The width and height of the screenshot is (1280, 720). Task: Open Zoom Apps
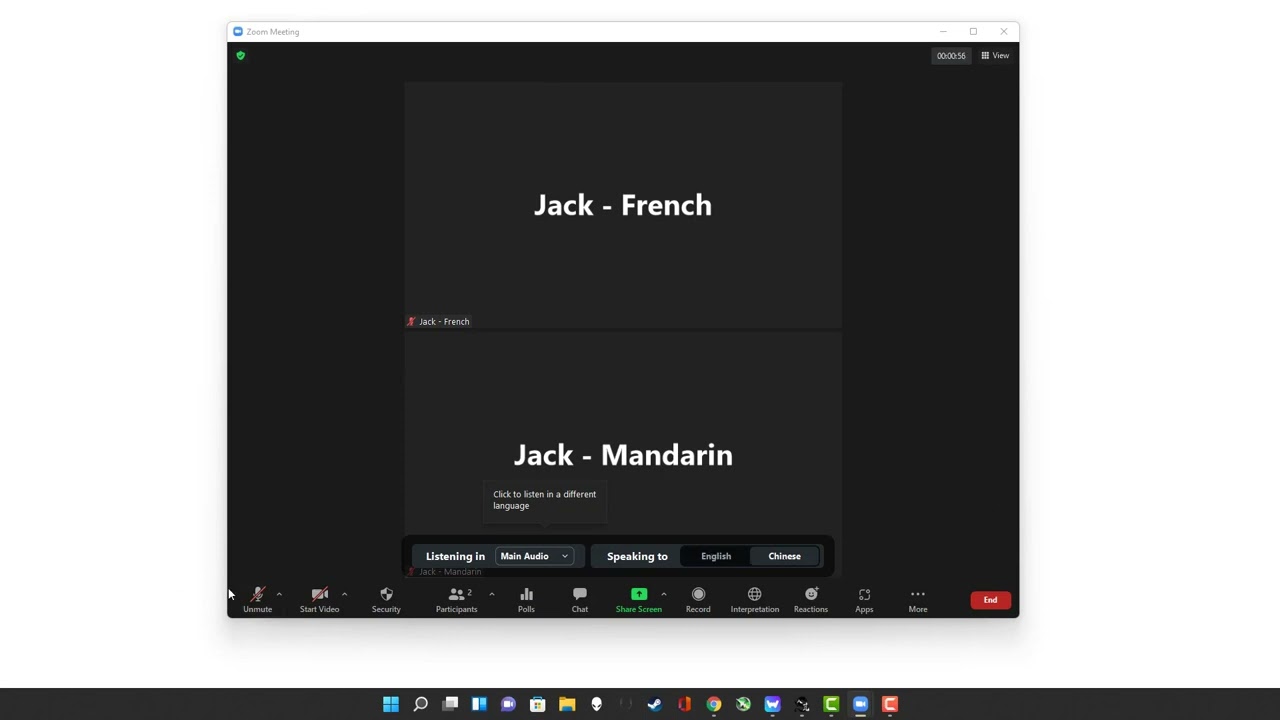point(864,599)
